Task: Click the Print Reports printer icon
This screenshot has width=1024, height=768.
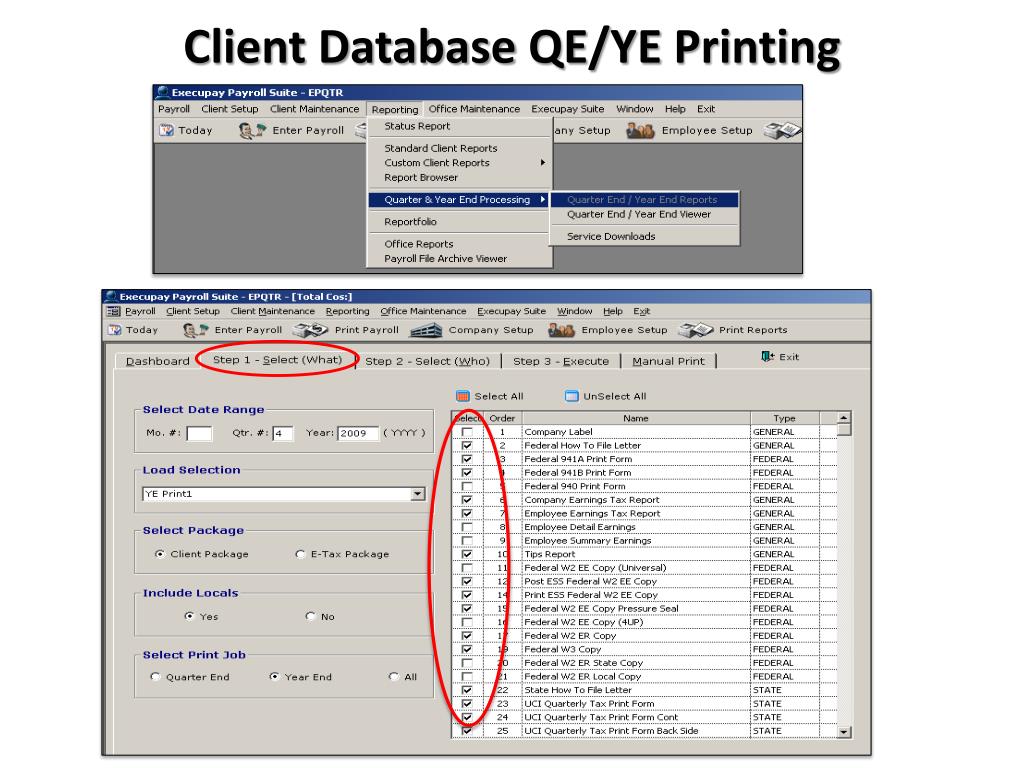Action: click(696, 330)
